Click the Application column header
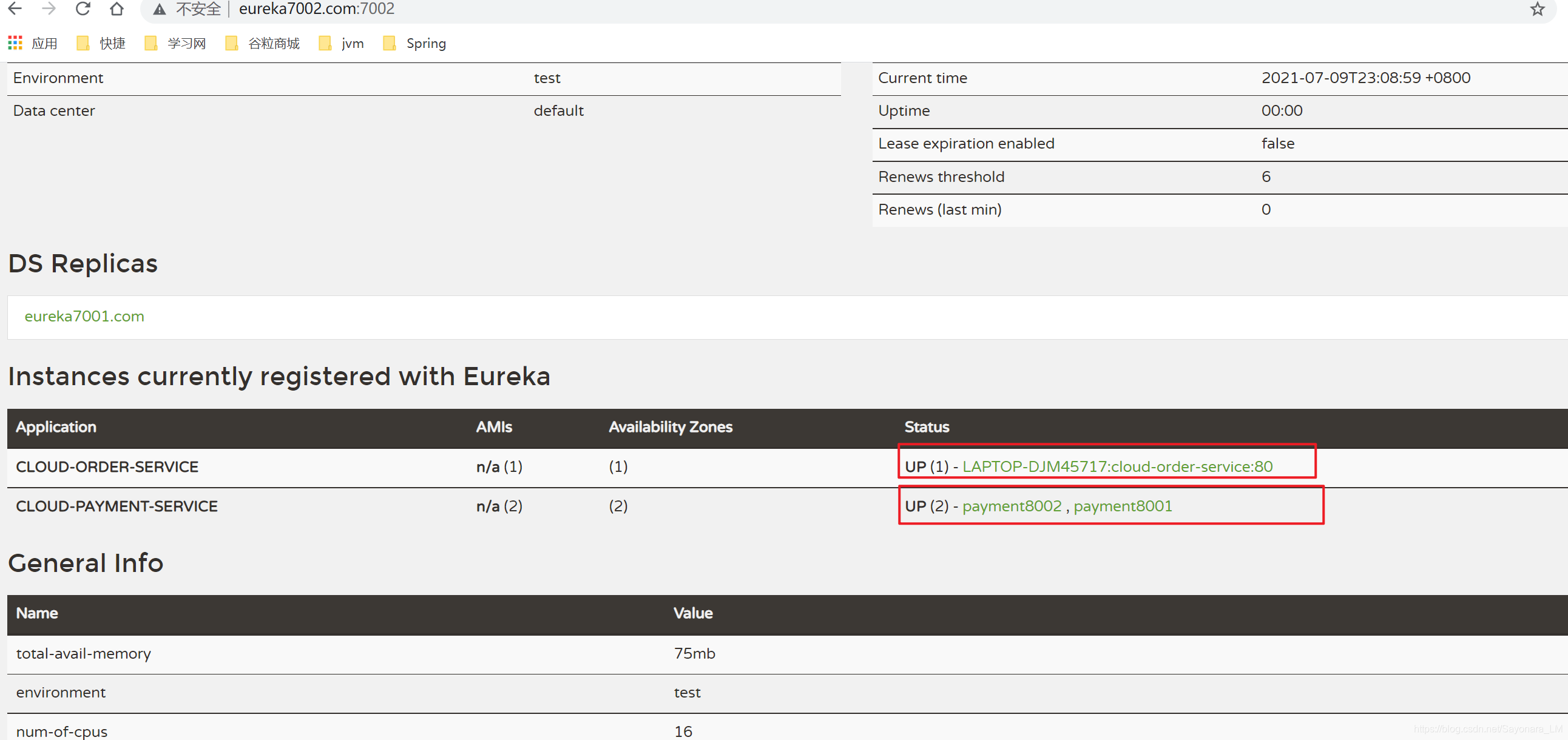 tap(56, 427)
